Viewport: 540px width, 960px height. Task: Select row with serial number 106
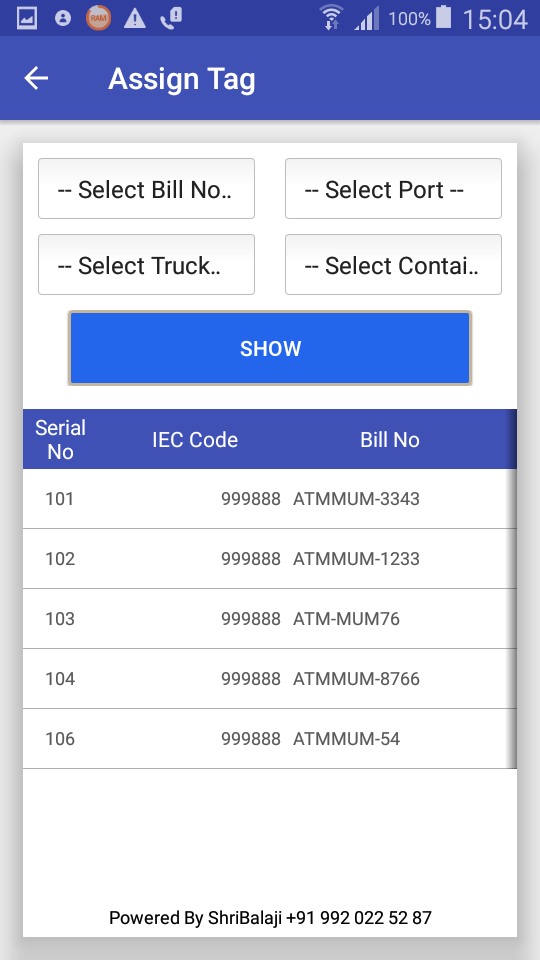pyautogui.click(x=270, y=739)
